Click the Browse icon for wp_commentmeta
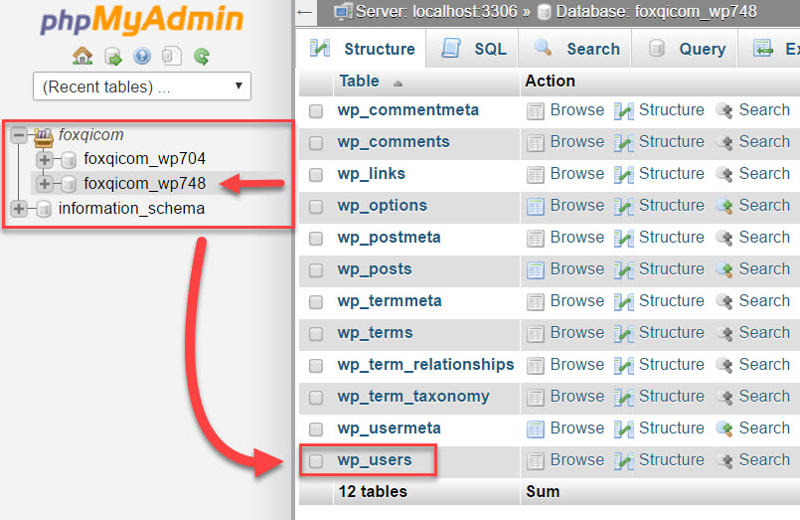Viewport: 800px width, 520px height. coord(535,111)
